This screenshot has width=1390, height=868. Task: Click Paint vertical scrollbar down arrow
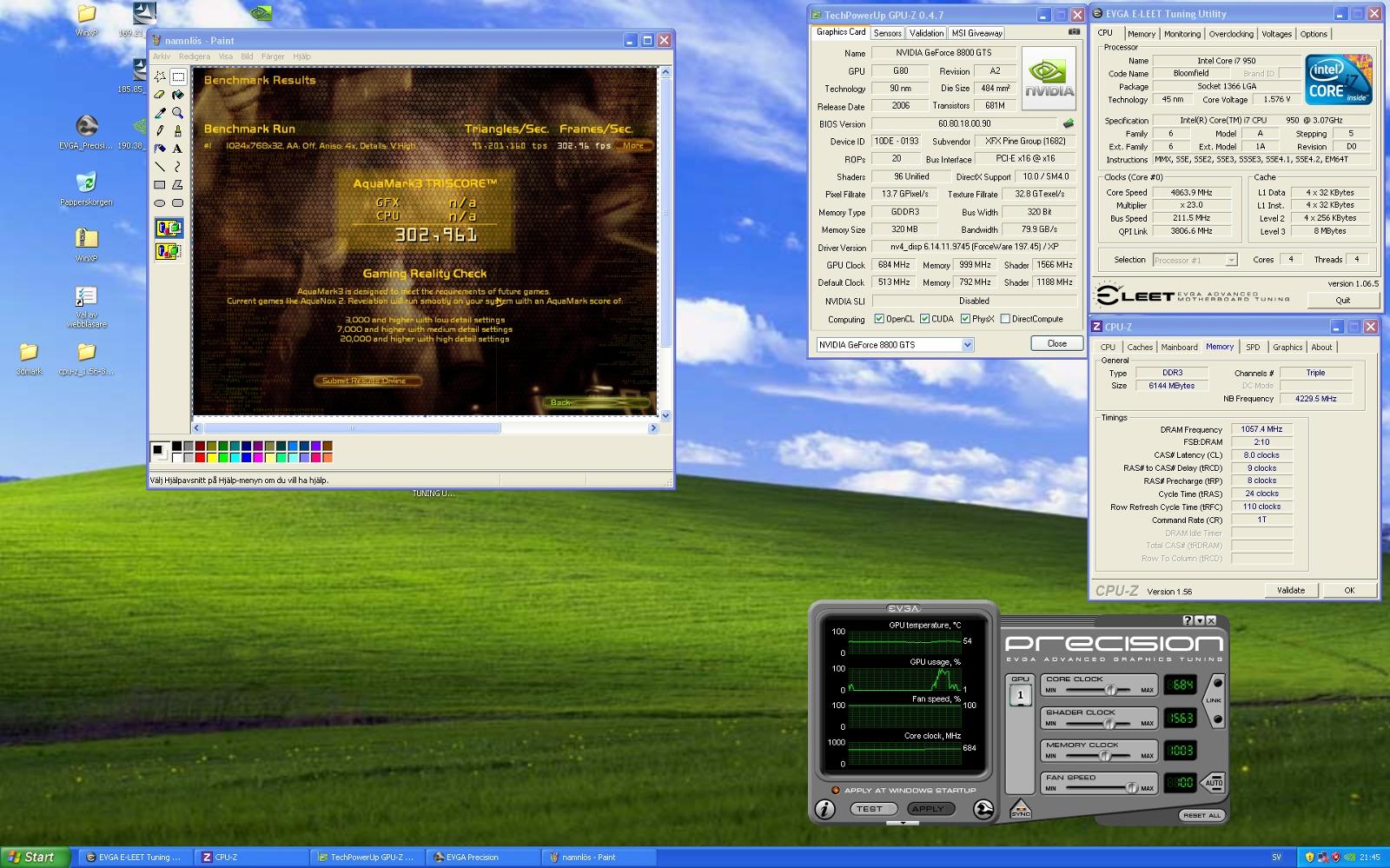[x=665, y=415]
